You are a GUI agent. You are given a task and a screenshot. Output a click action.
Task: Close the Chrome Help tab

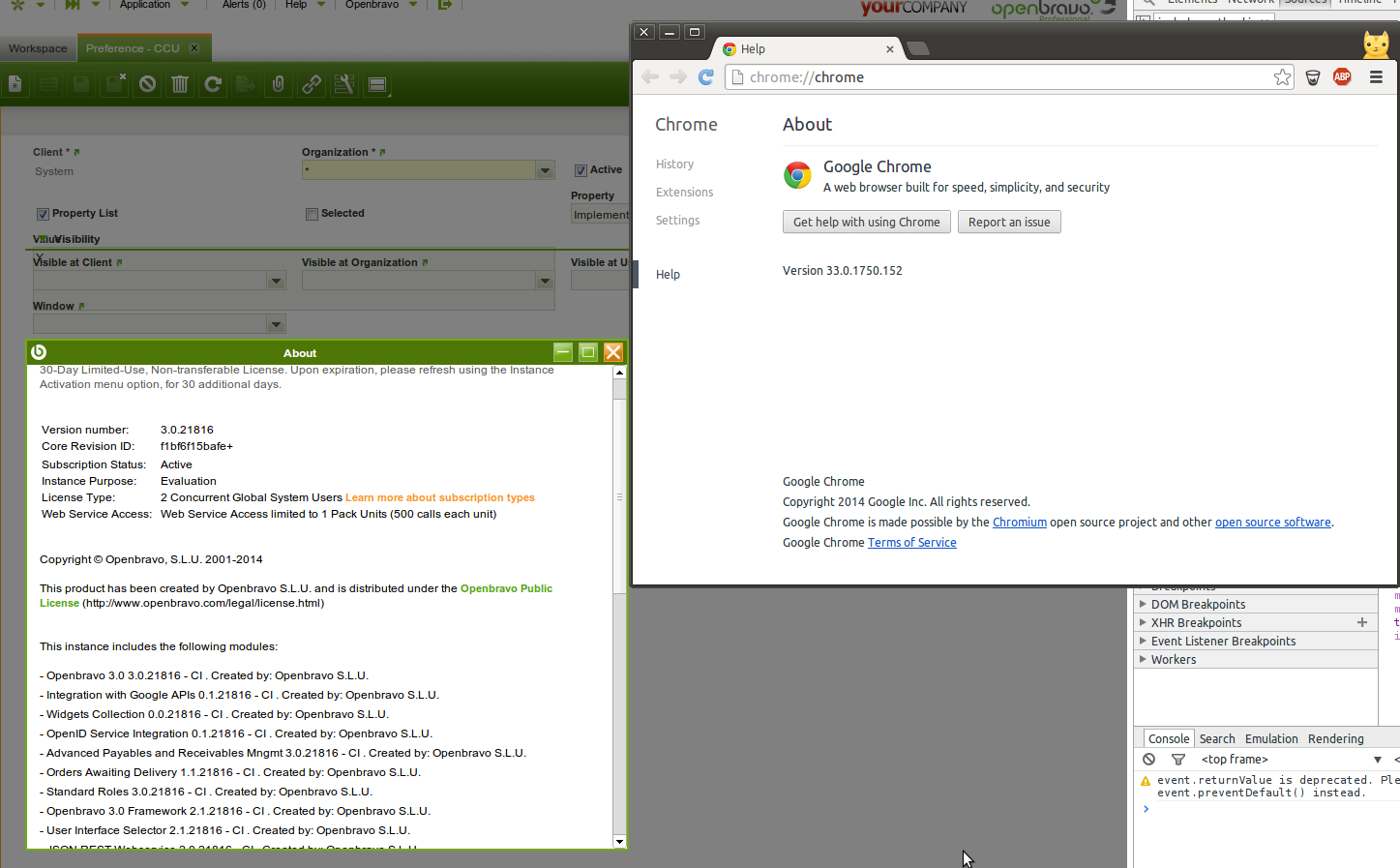click(890, 49)
